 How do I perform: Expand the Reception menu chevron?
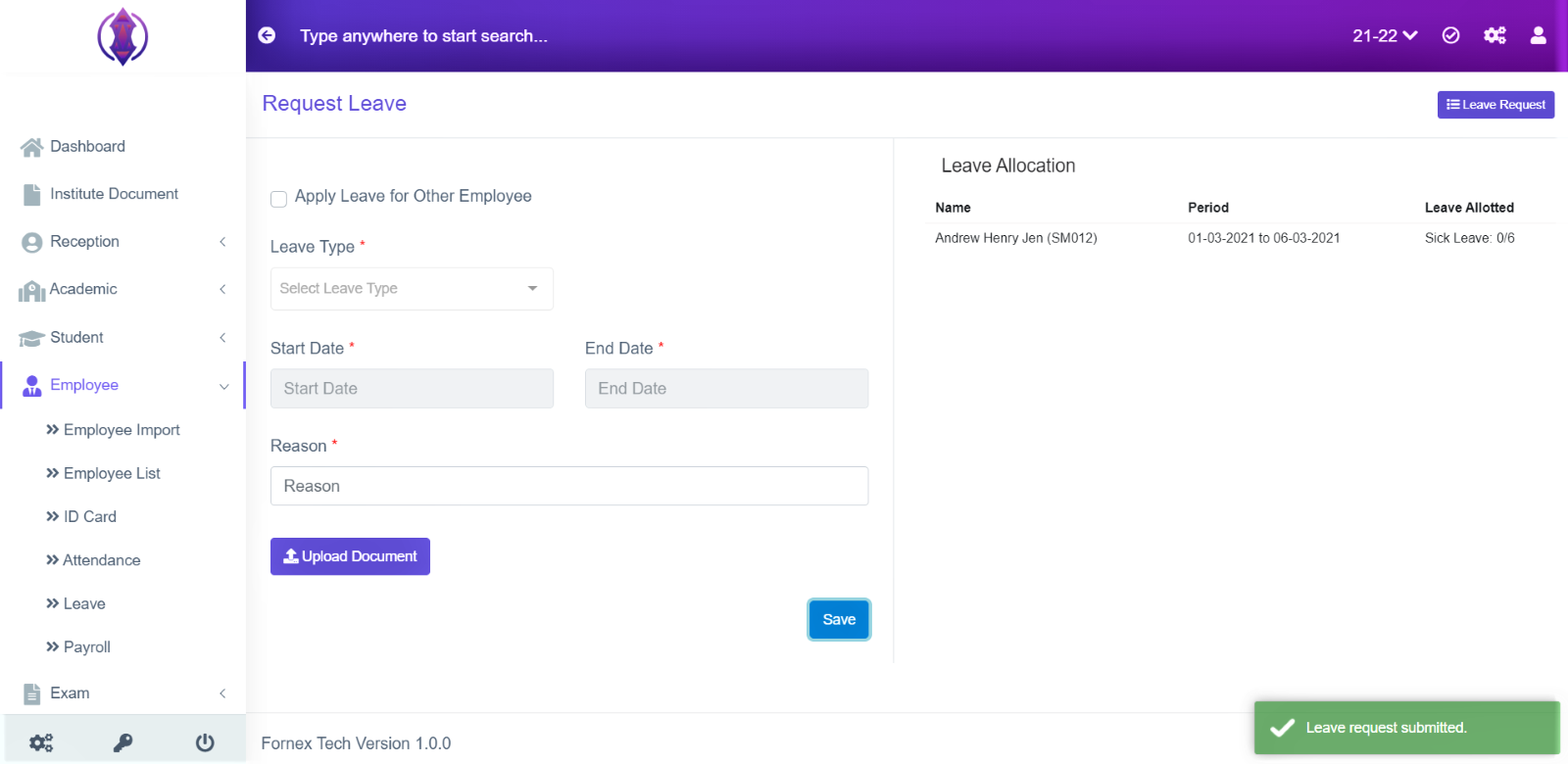click(x=222, y=242)
